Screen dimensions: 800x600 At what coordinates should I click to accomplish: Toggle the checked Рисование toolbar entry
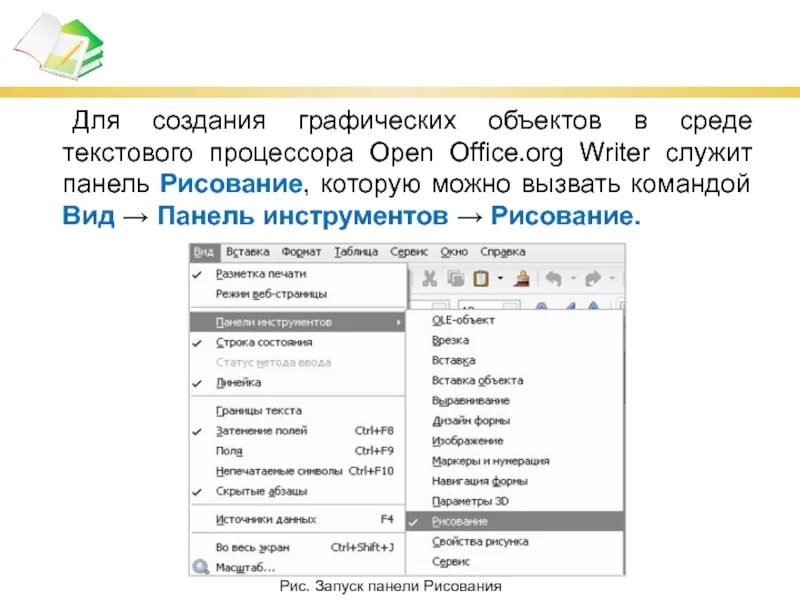pyautogui.click(x=515, y=521)
